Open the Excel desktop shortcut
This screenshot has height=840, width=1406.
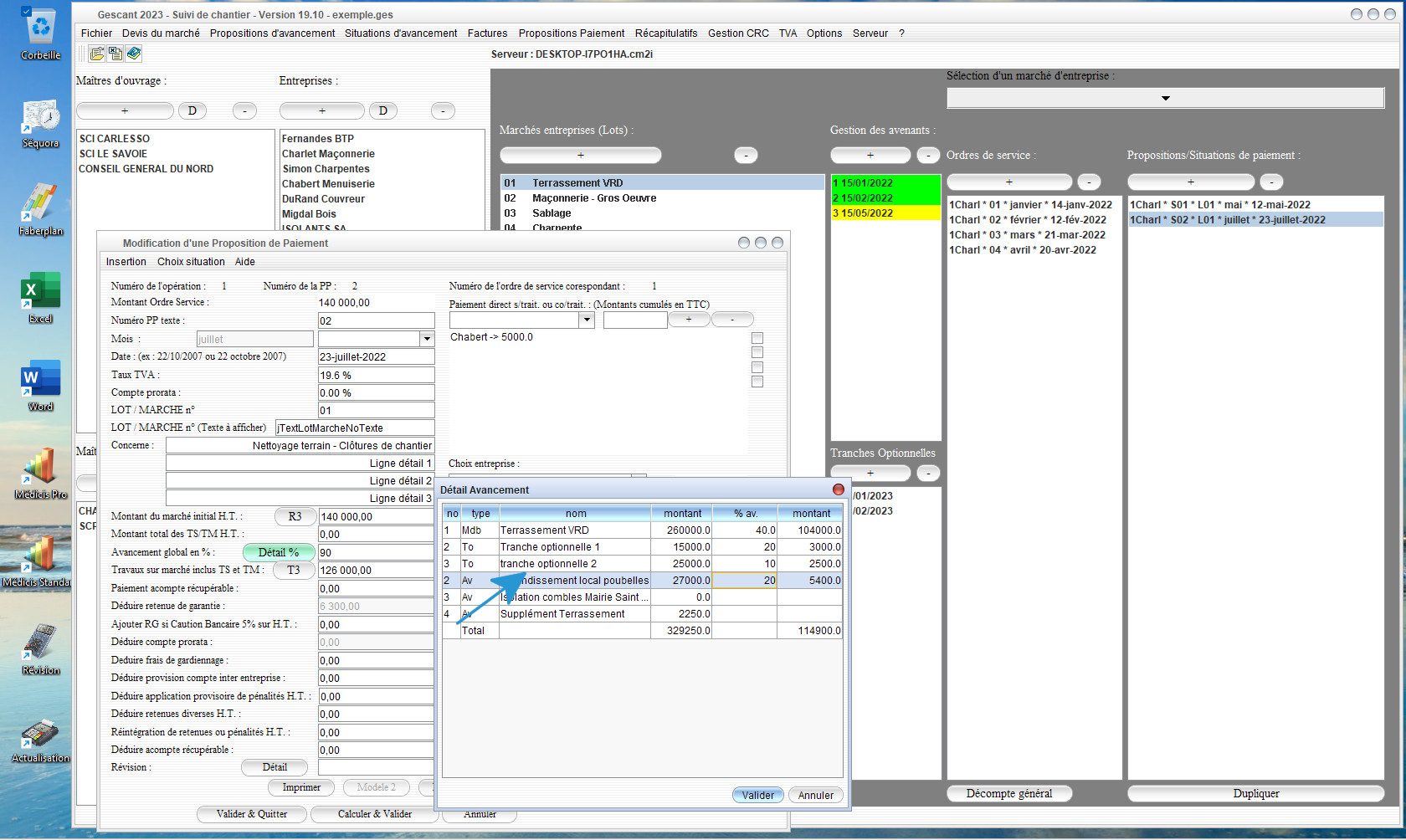pyautogui.click(x=40, y=298)
